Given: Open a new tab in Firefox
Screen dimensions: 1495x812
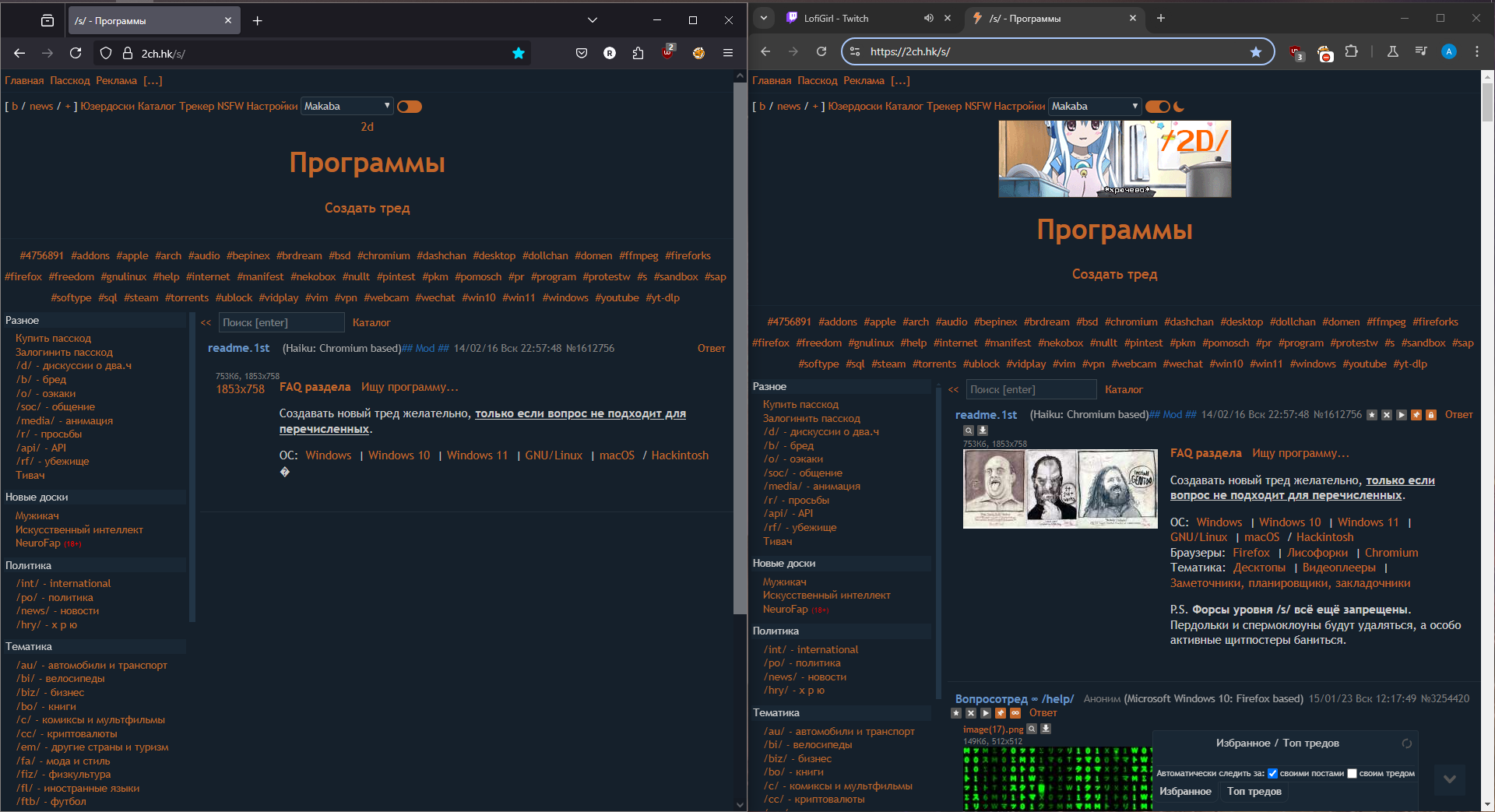Looking at the screenshot, I should [258, 21].
